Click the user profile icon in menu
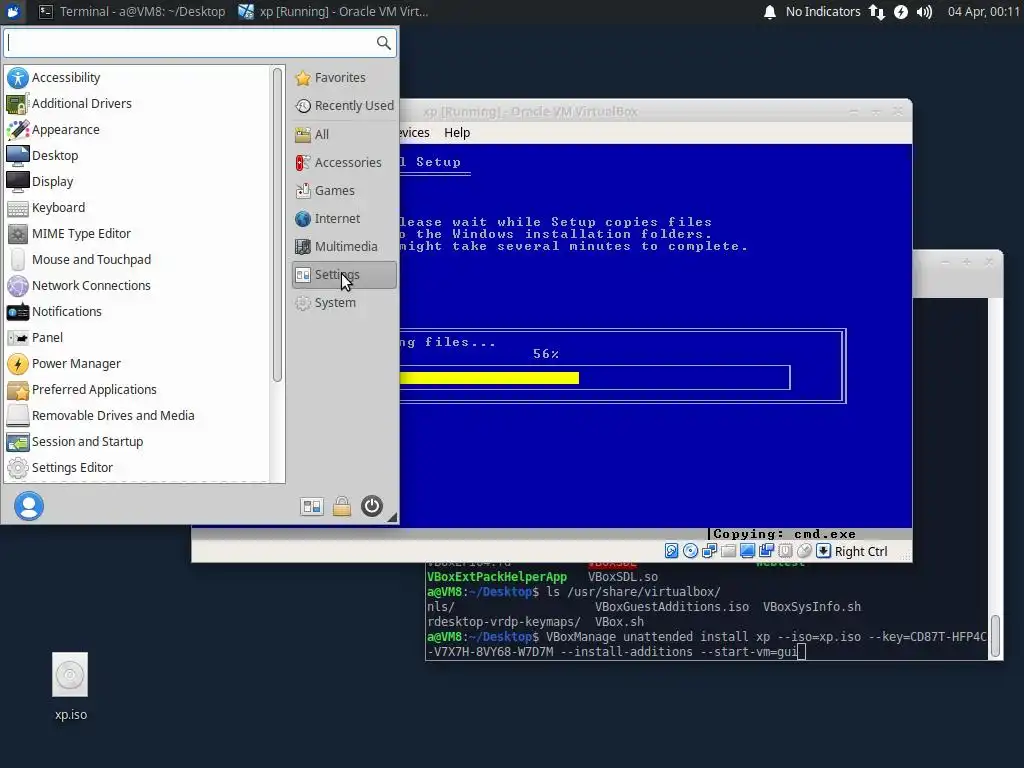The width and height of the screenshot is (1024, 768). coord(29,506)
